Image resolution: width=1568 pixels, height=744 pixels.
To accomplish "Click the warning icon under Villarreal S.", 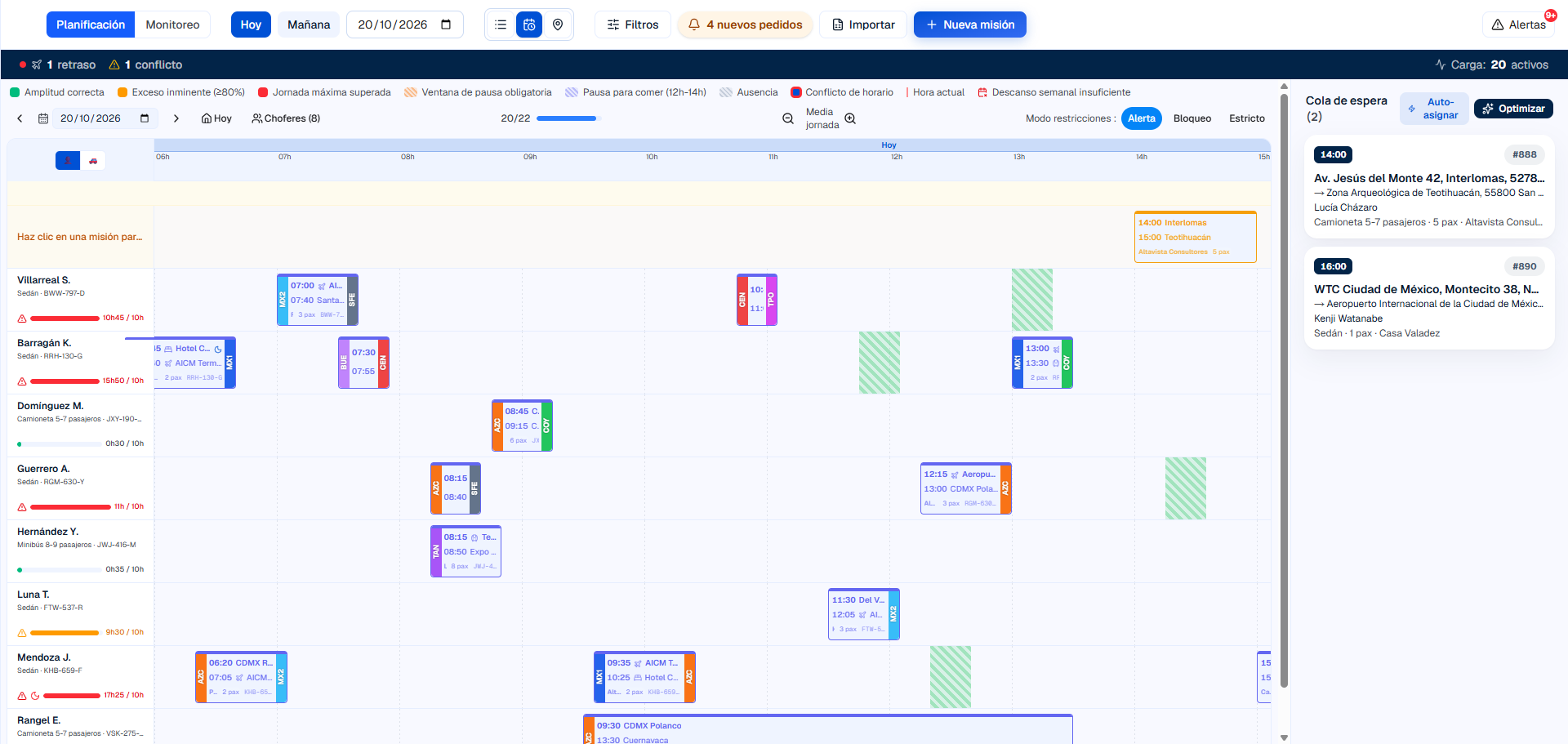I will (x=22, y=319).
